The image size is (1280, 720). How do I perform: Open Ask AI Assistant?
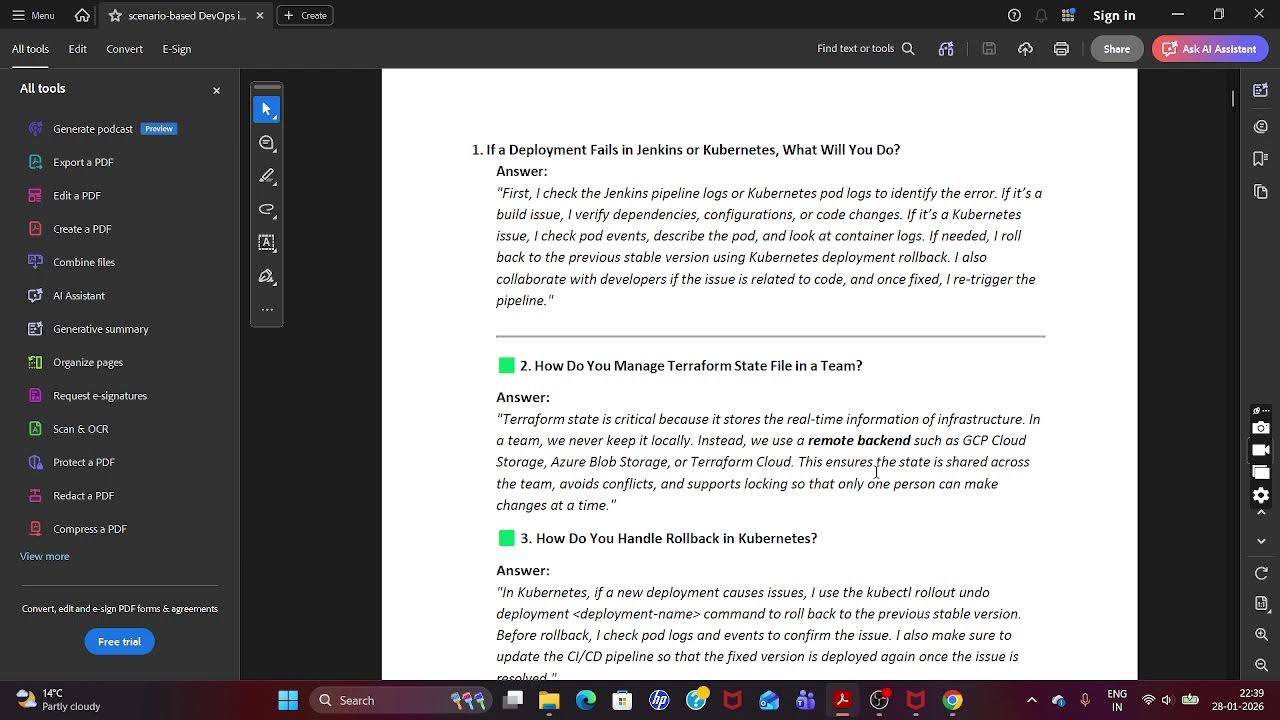coord(1210,49)
